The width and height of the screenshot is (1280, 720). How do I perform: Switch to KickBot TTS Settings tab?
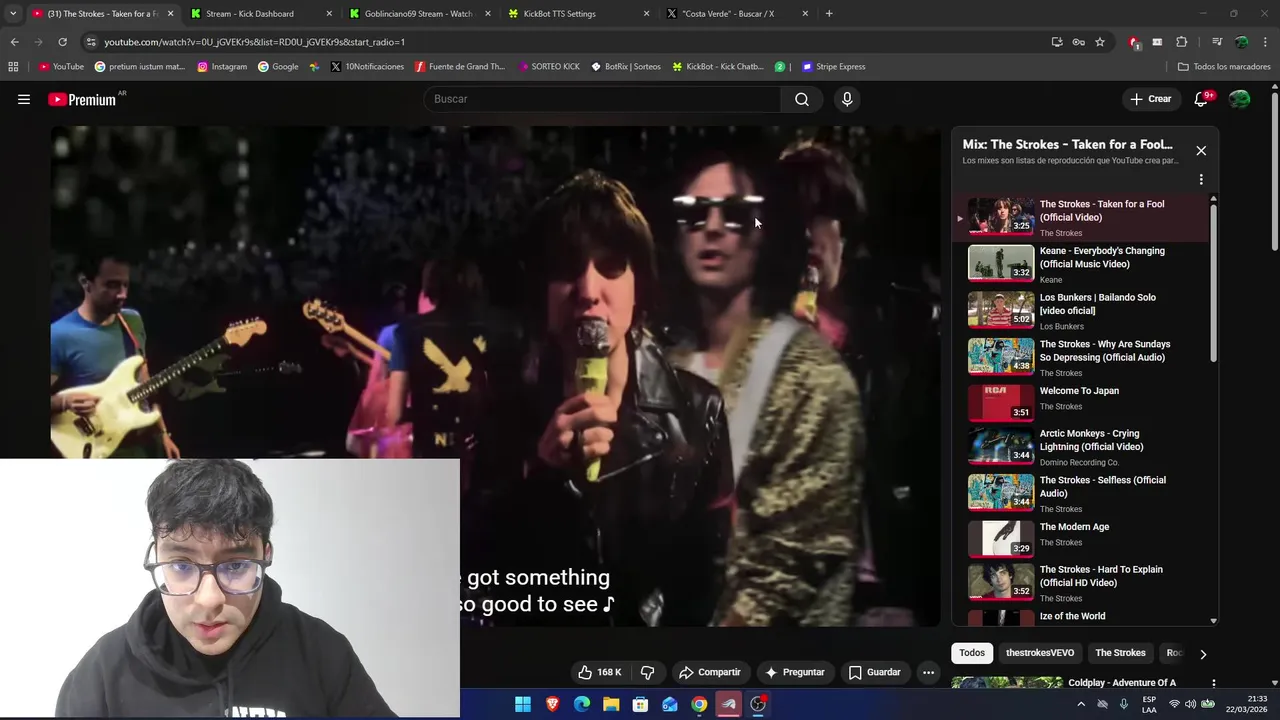click(x=578, y=14)
